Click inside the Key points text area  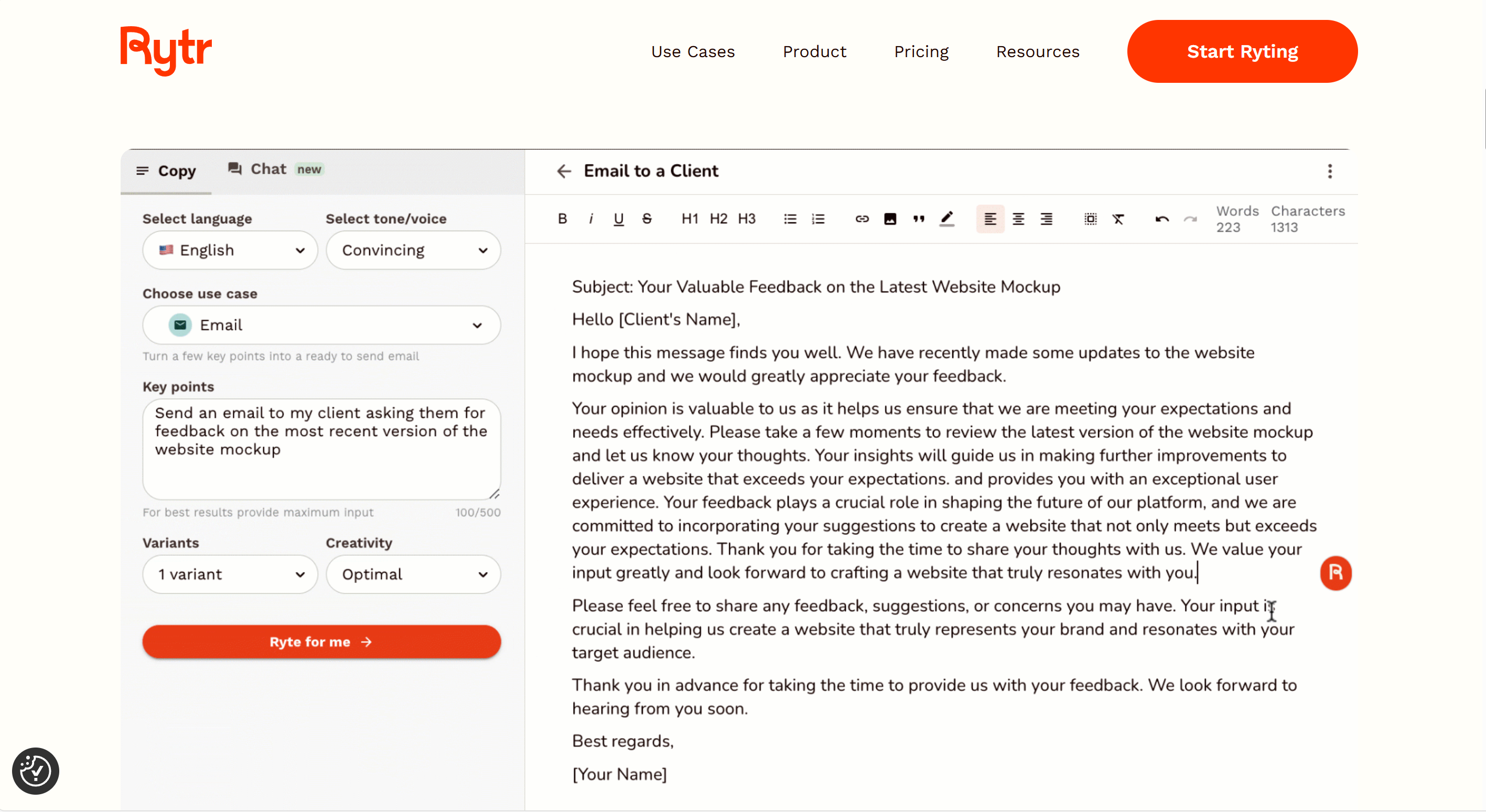point(321,449)
